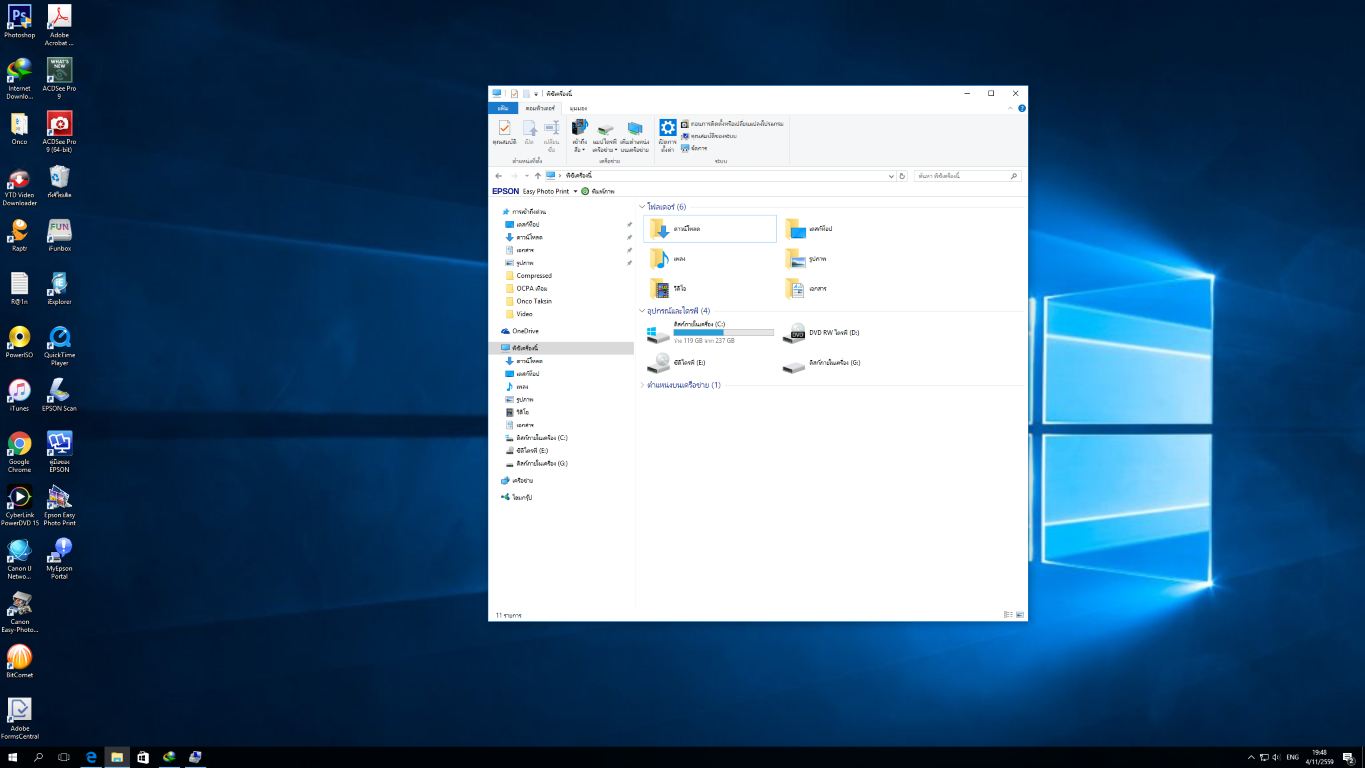Image resolution: width=1365 pixels, height=768 pixels.
Task: Collapse the Folders (6) group
Action: (x=643, y=207)
